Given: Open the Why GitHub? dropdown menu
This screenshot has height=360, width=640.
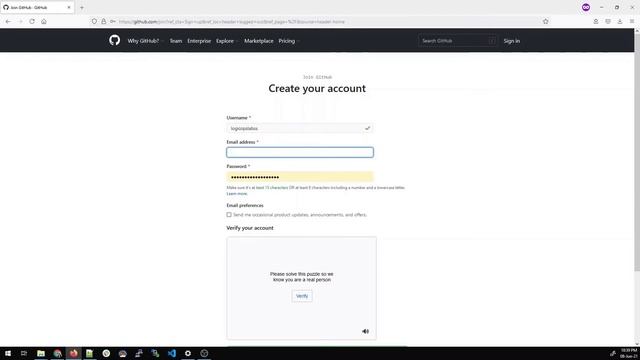Looking at the screenshot, I should coord(145,41).
